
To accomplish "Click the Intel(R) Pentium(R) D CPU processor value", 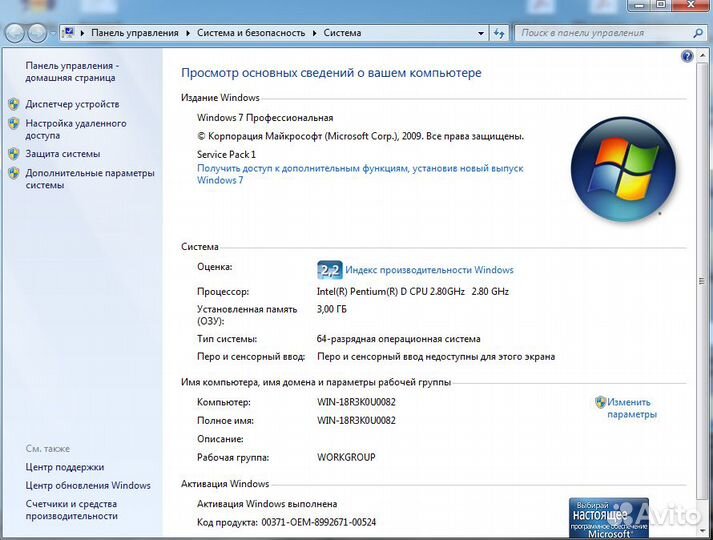I will coord(412,291).
